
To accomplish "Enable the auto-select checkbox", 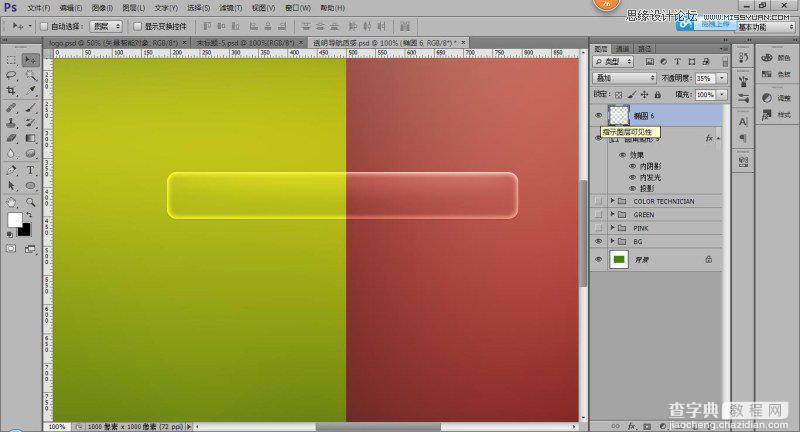I will (x=44, y=26).
